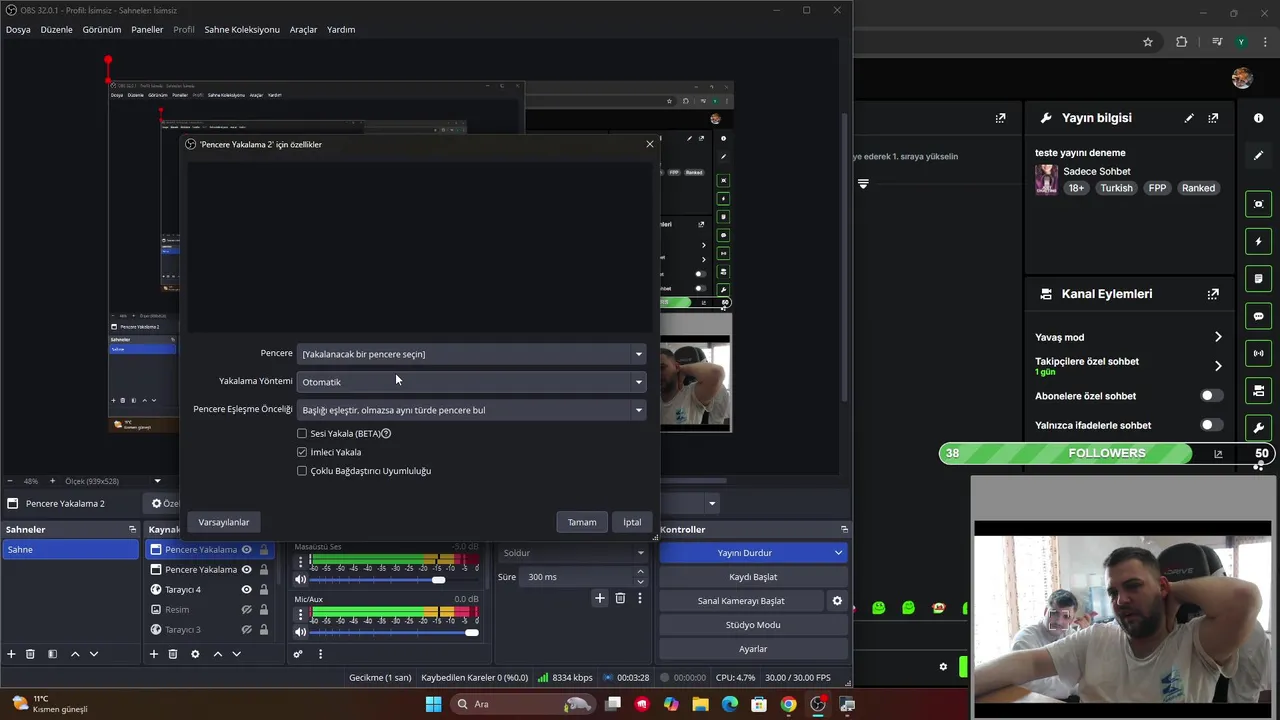Toggle the 'Abonelere özel sohbet' switch
Viewport: 1280px width, 720px height.
click(1211, 396)
